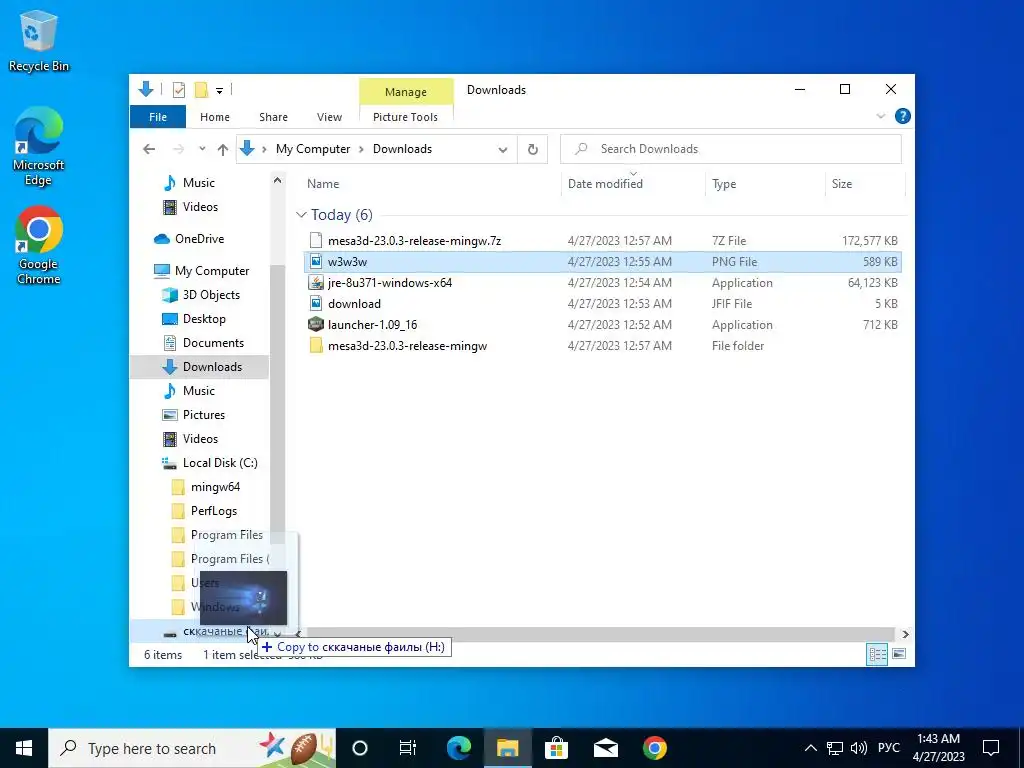Image resolution: width=1024 pixels, height=768 pixels.
Task: Click the Manage contextual tab header
Action: (406, 92)
